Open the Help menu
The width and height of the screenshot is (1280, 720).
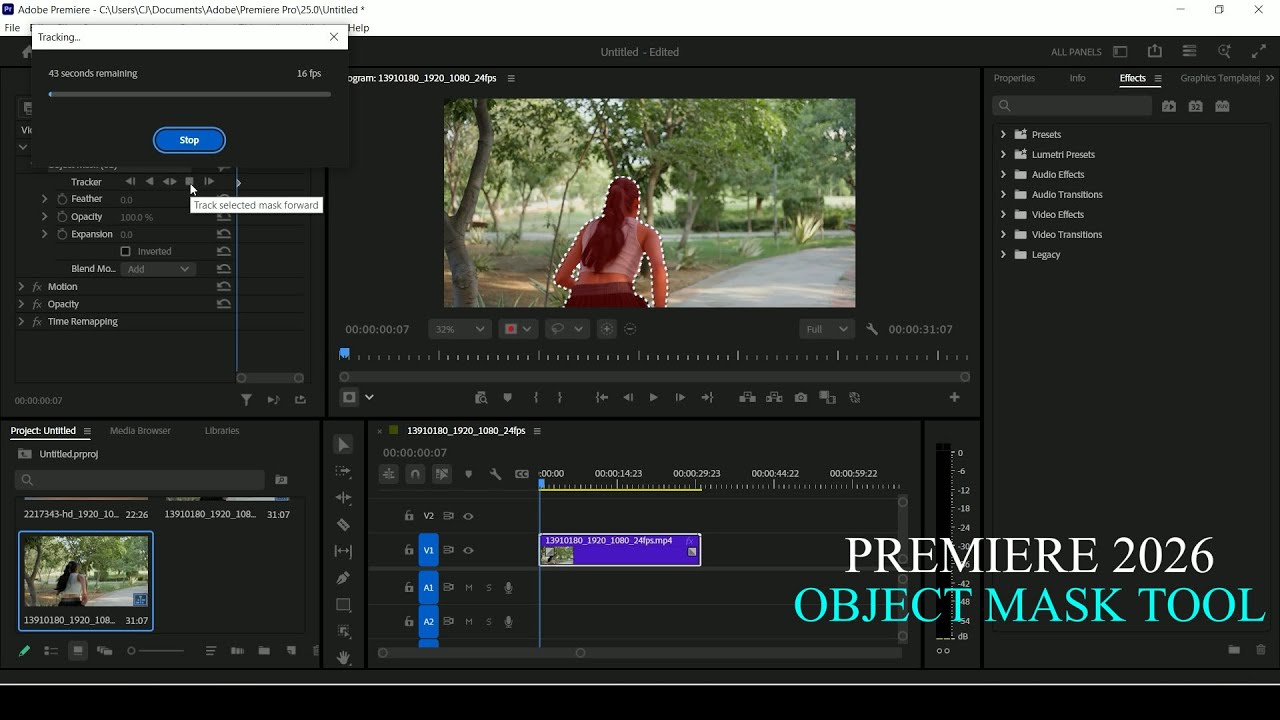point(359,28)
